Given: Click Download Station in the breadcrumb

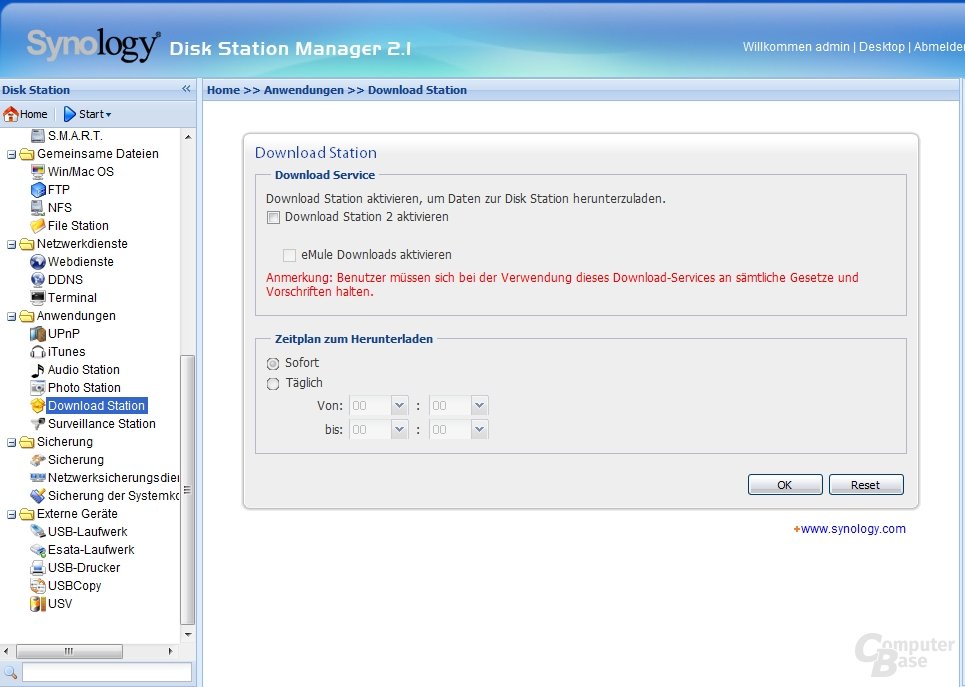Looking at the screenshot, I should (x=417, y=90).
